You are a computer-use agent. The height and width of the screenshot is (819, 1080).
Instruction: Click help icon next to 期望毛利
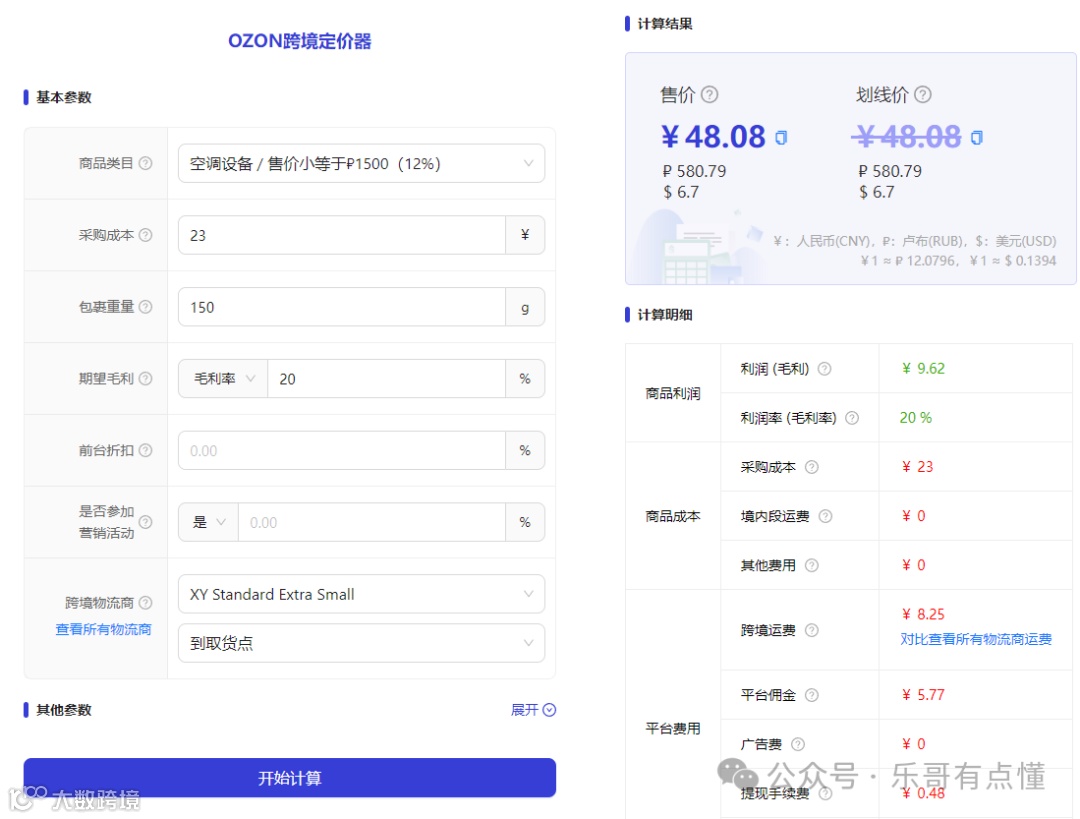(145, 378)
